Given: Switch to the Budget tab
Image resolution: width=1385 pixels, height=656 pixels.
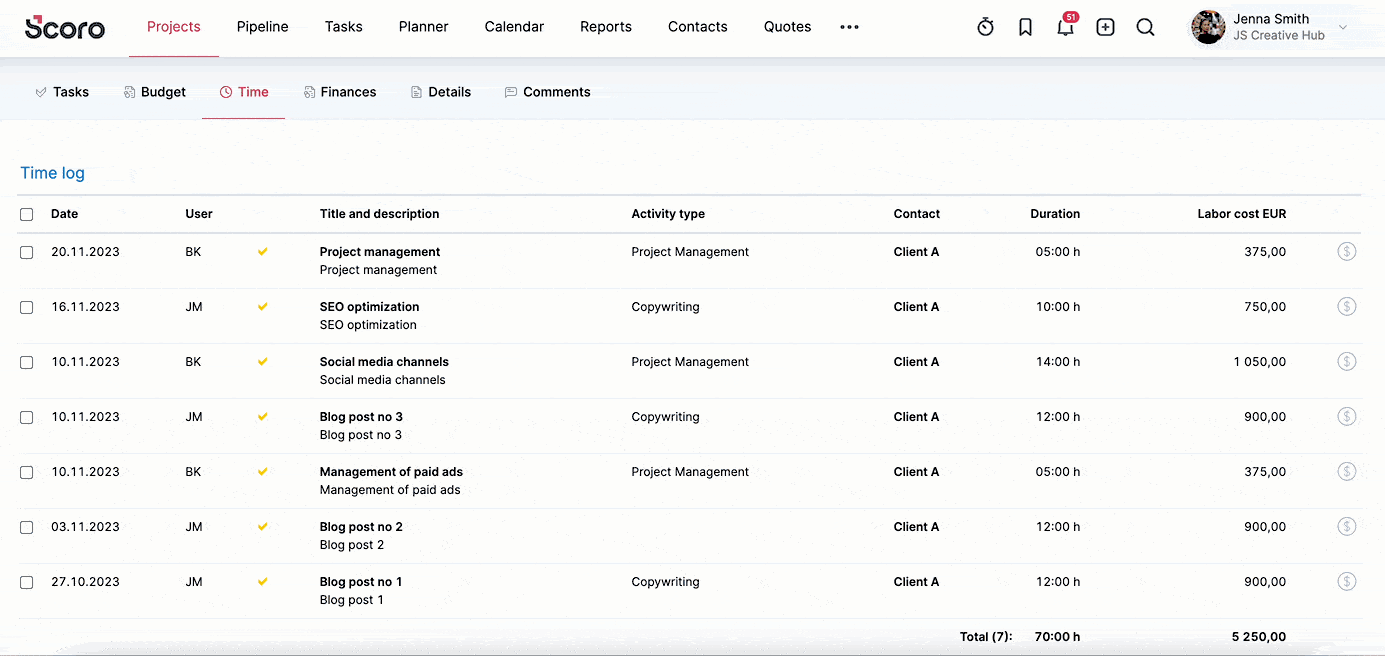Looking at the screenshot, I should [155, 92].
